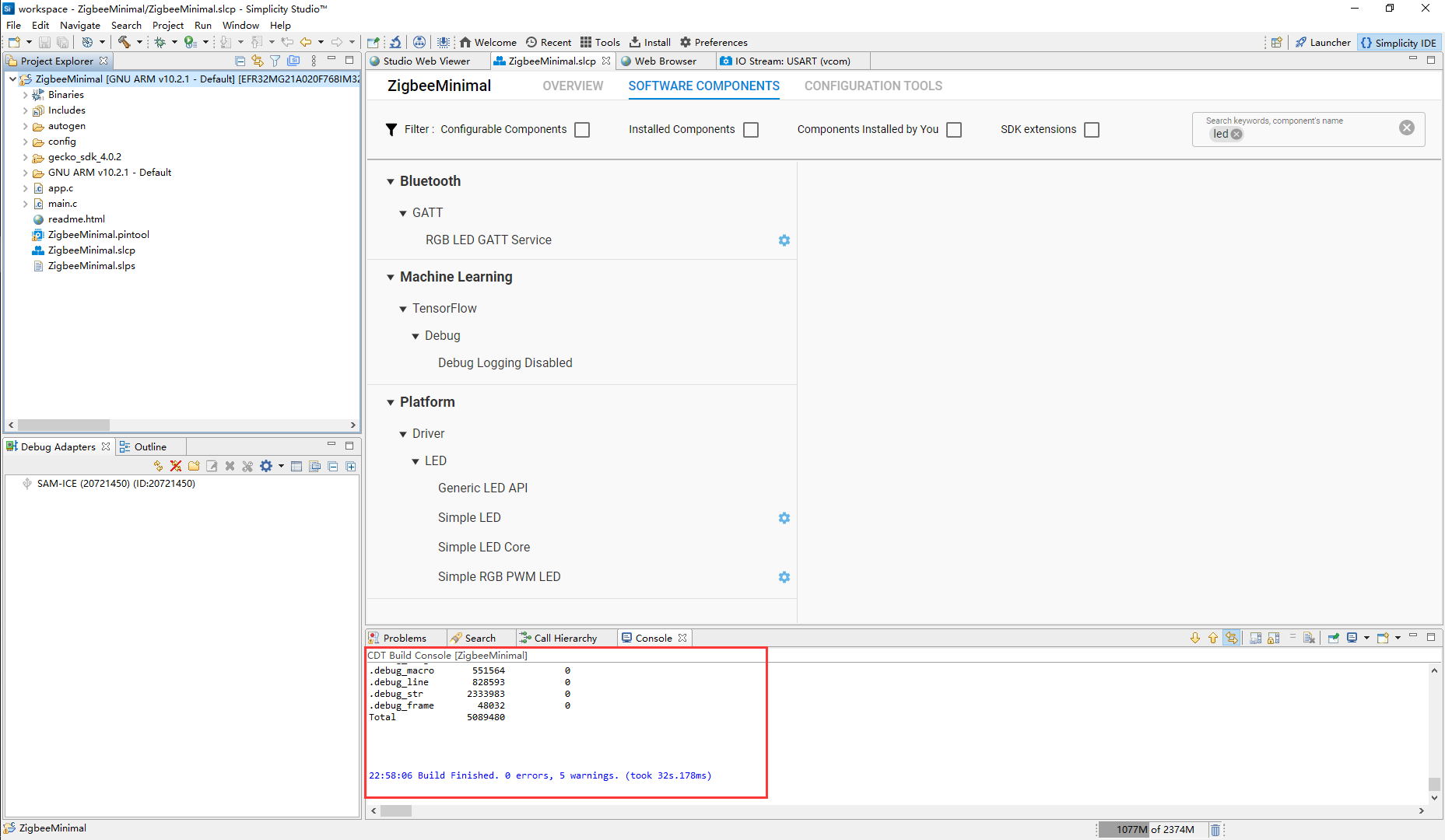
Task: Open Simple RGB PWM LED settings gear
Action: tap(784, 577)
